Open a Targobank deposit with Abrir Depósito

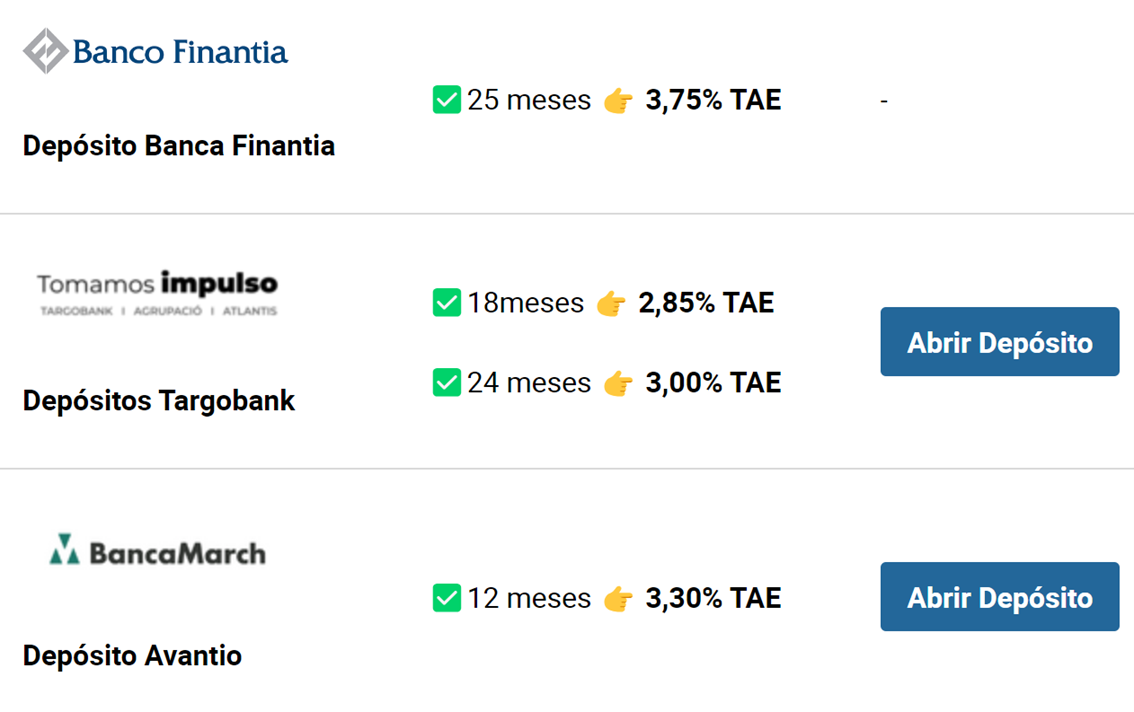point(999,342)
